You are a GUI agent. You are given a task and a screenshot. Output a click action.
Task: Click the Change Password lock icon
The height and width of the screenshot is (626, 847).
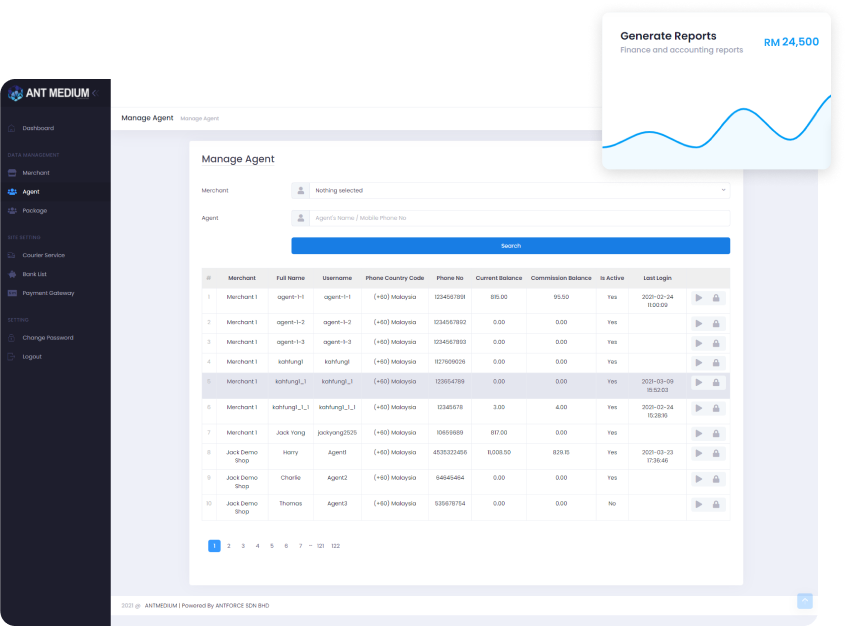click(12, 338)
